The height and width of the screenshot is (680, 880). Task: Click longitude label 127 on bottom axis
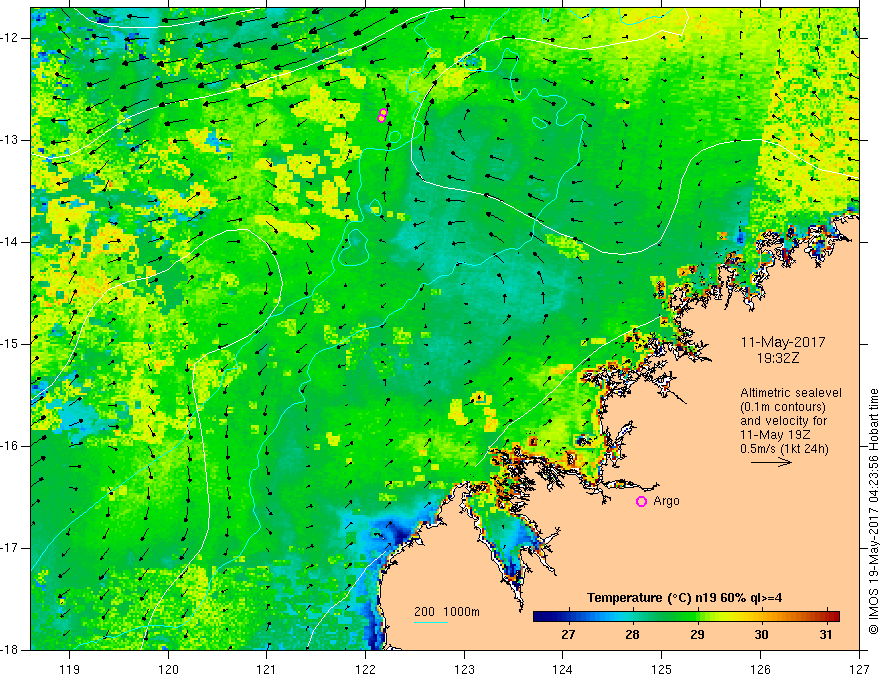pos(859,670)
